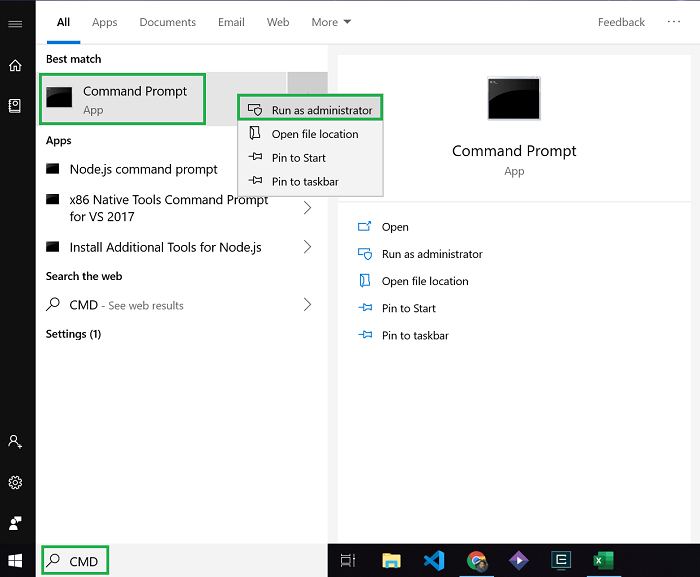Open the green E app on the taskbar
Image resolution: width=700 pixels, height=577 pixels.
(x=561, y=560)
